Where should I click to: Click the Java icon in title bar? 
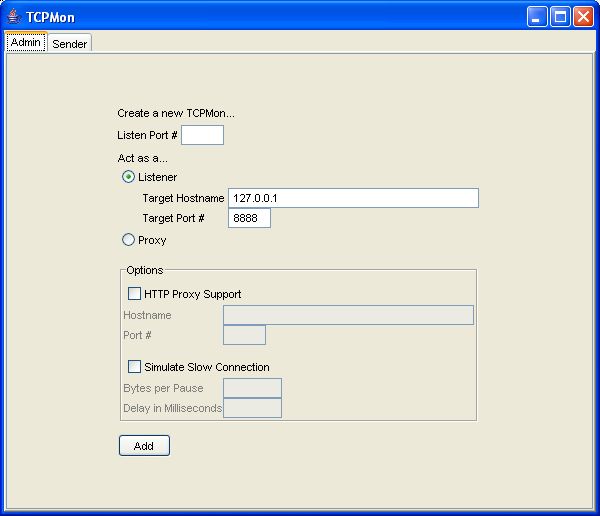click(x=13, y=17)
